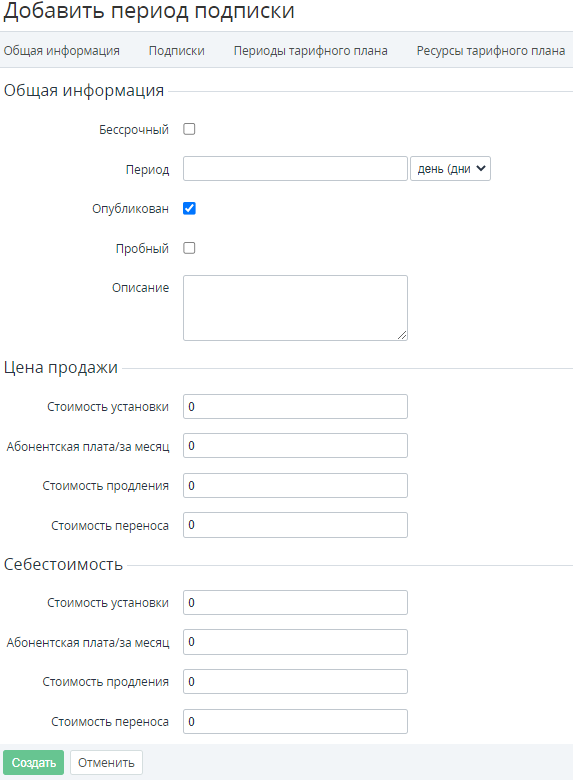Focus Стоимость переноса field under Цена продажи
Image resolution: width=573 pixels, height=782 pixels.
(x=295, y=525)
